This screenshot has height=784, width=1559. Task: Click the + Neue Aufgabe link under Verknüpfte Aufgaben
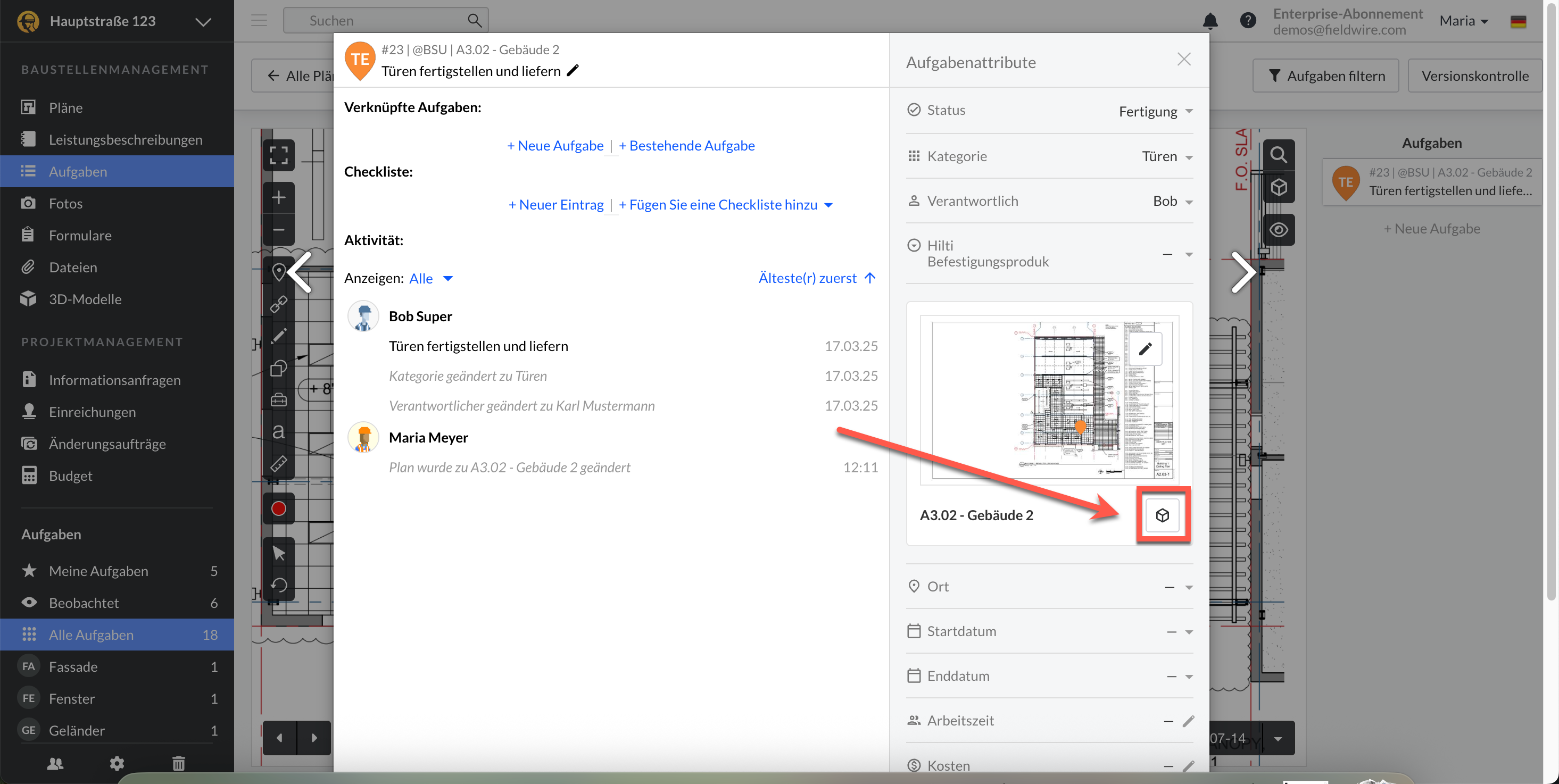coord(555,146)
